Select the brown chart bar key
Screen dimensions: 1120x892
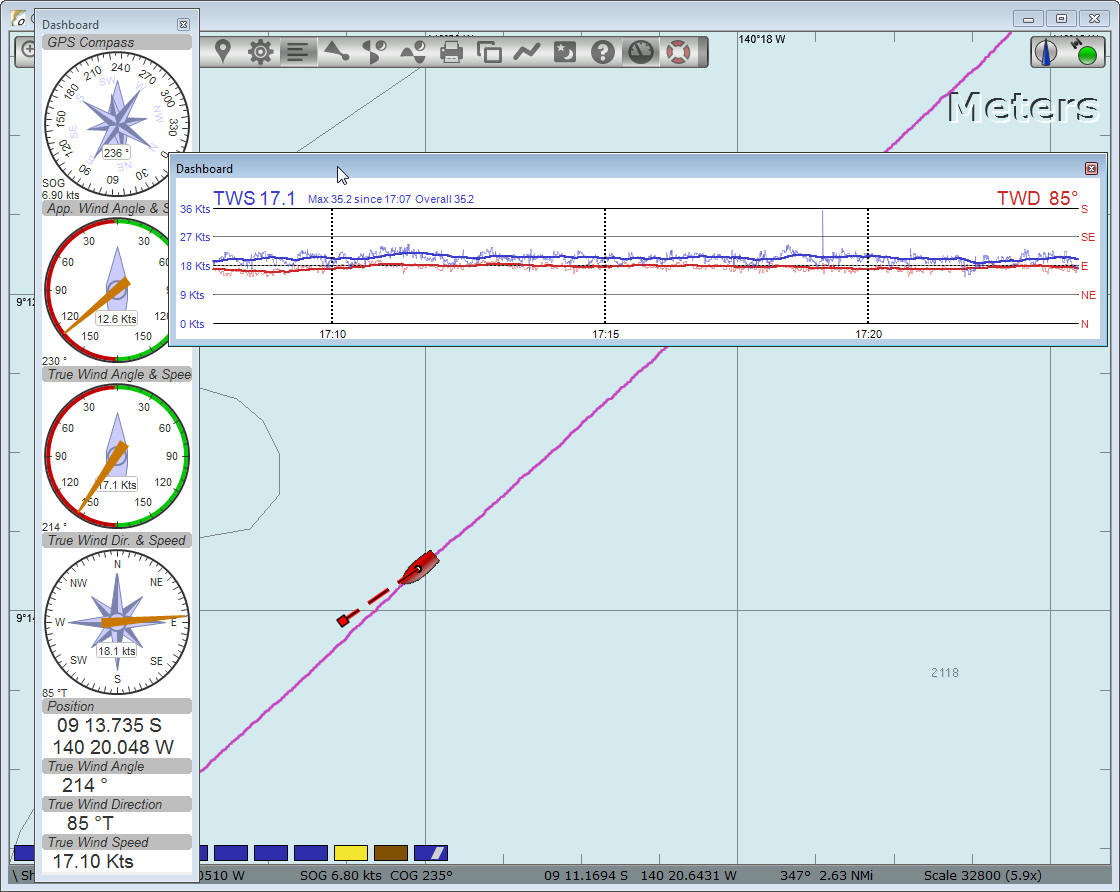pyautogui.click(x=391, y=853)
